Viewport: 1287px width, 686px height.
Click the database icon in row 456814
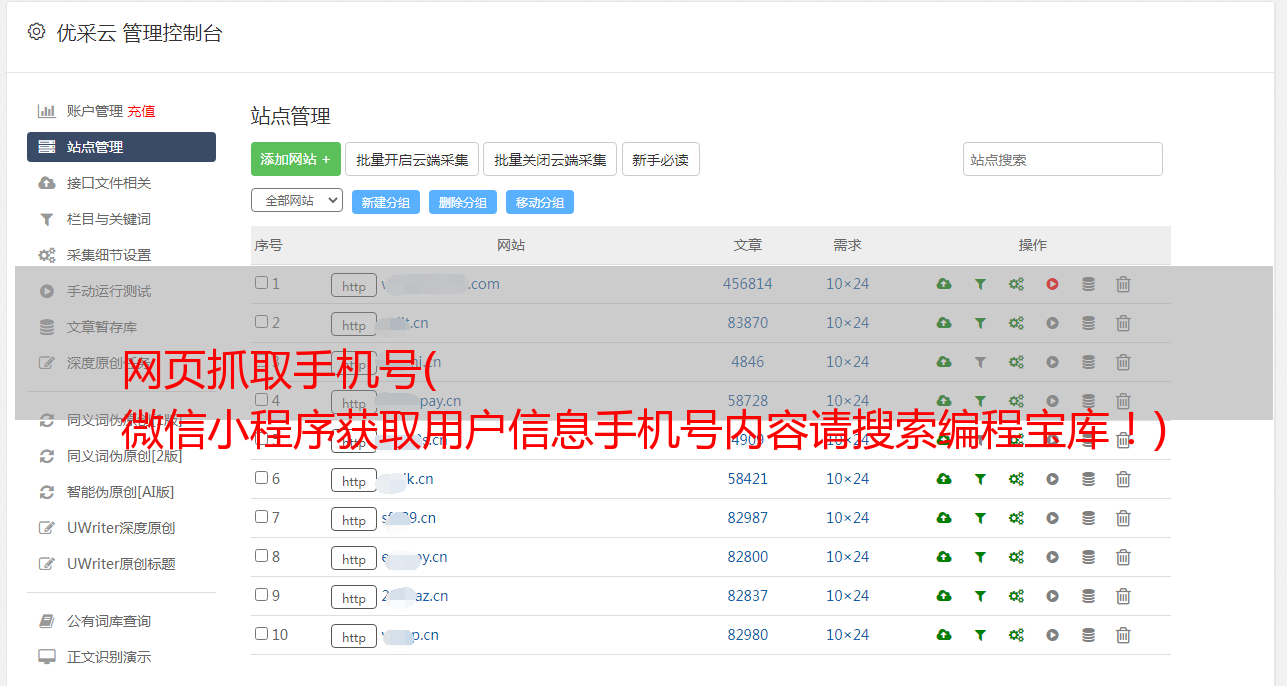coord(1088,284)
